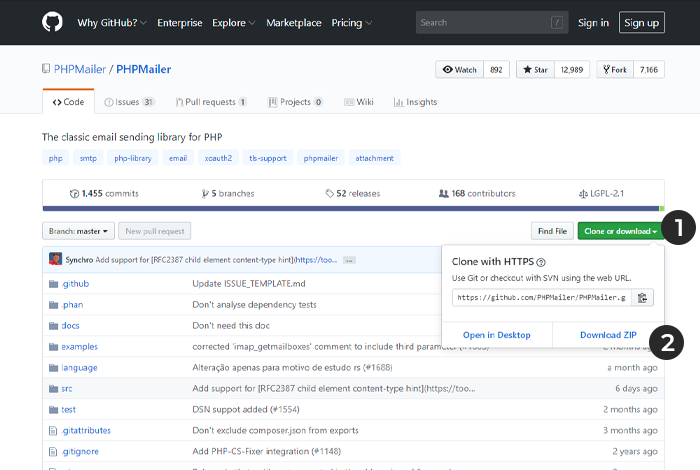Click the test folder icon
The height and width of the screenshot is (470, 700).
click(x=54, y=410)
